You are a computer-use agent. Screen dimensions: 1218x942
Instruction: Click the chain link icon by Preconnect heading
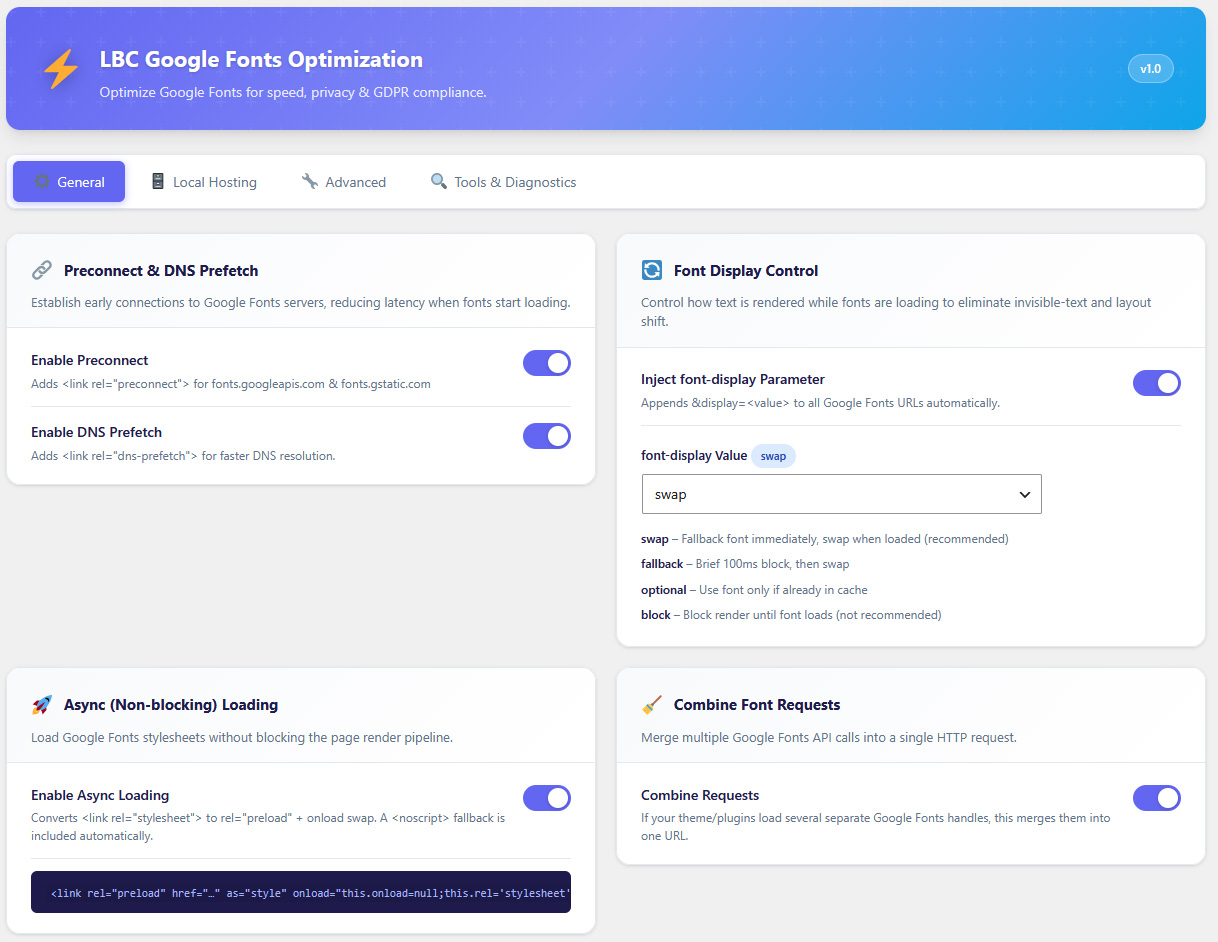(42, 270)
